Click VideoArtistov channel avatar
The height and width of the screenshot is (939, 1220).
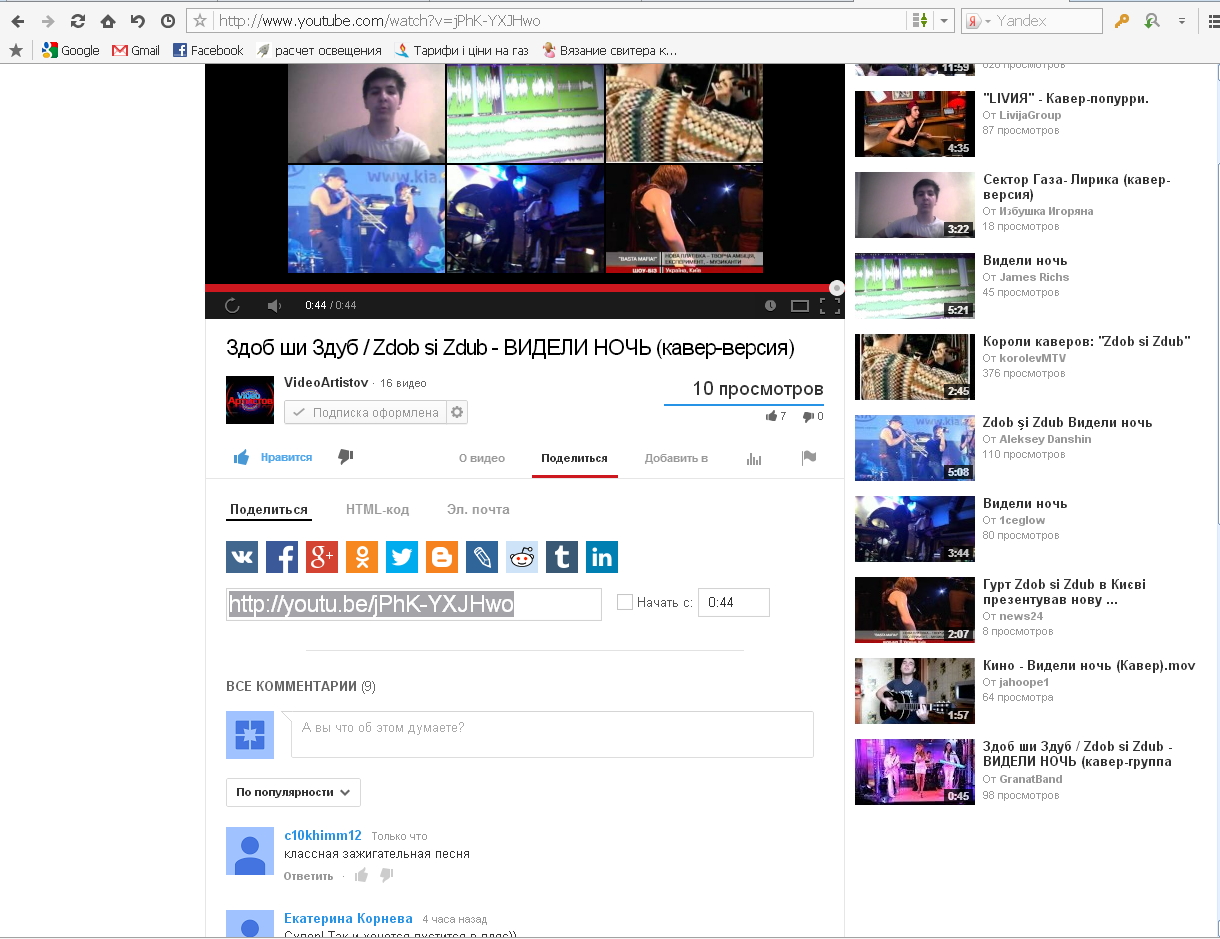[x=250, y=400]
